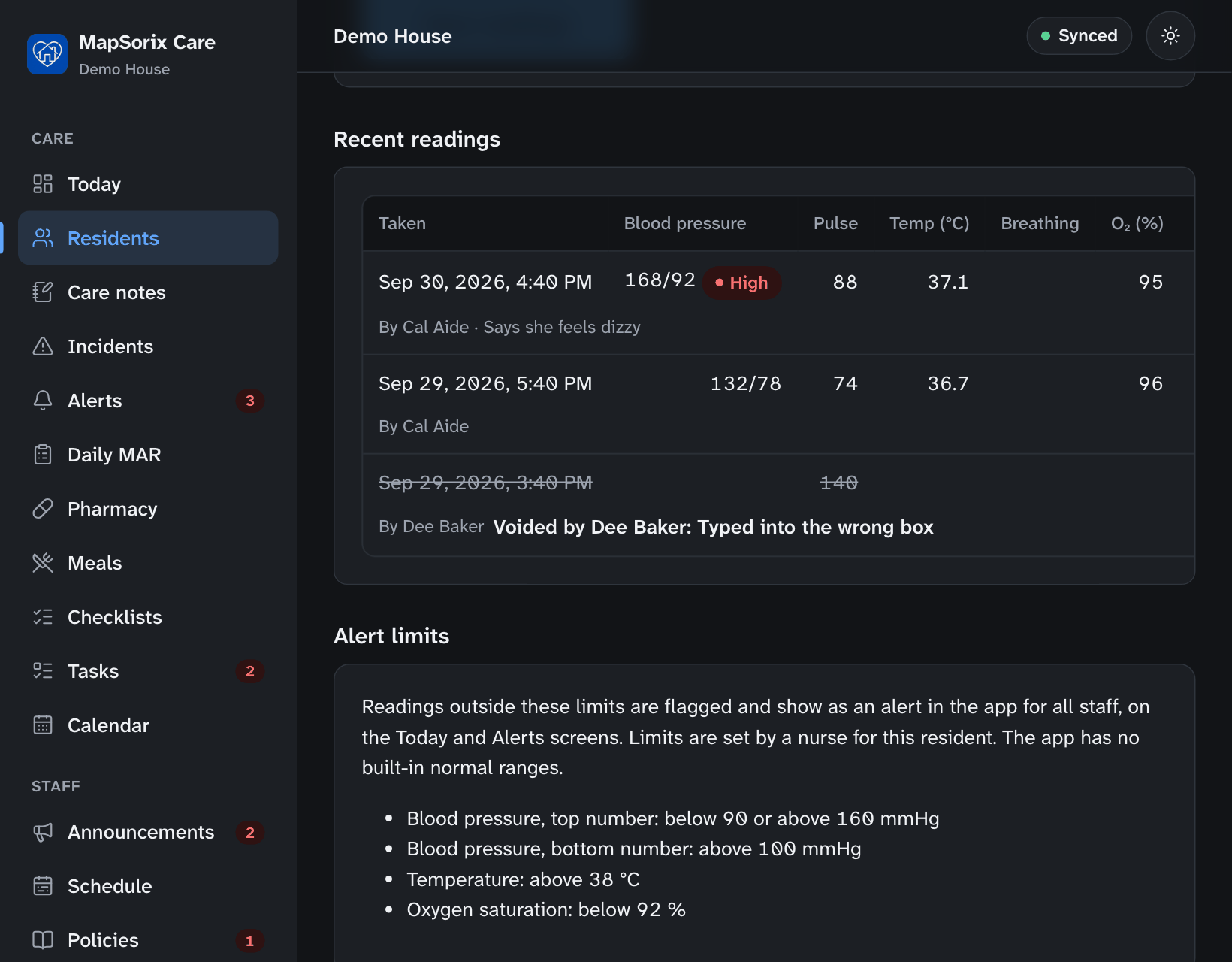
Task: Open Meals utensils icon
Action: click(43, 563)
